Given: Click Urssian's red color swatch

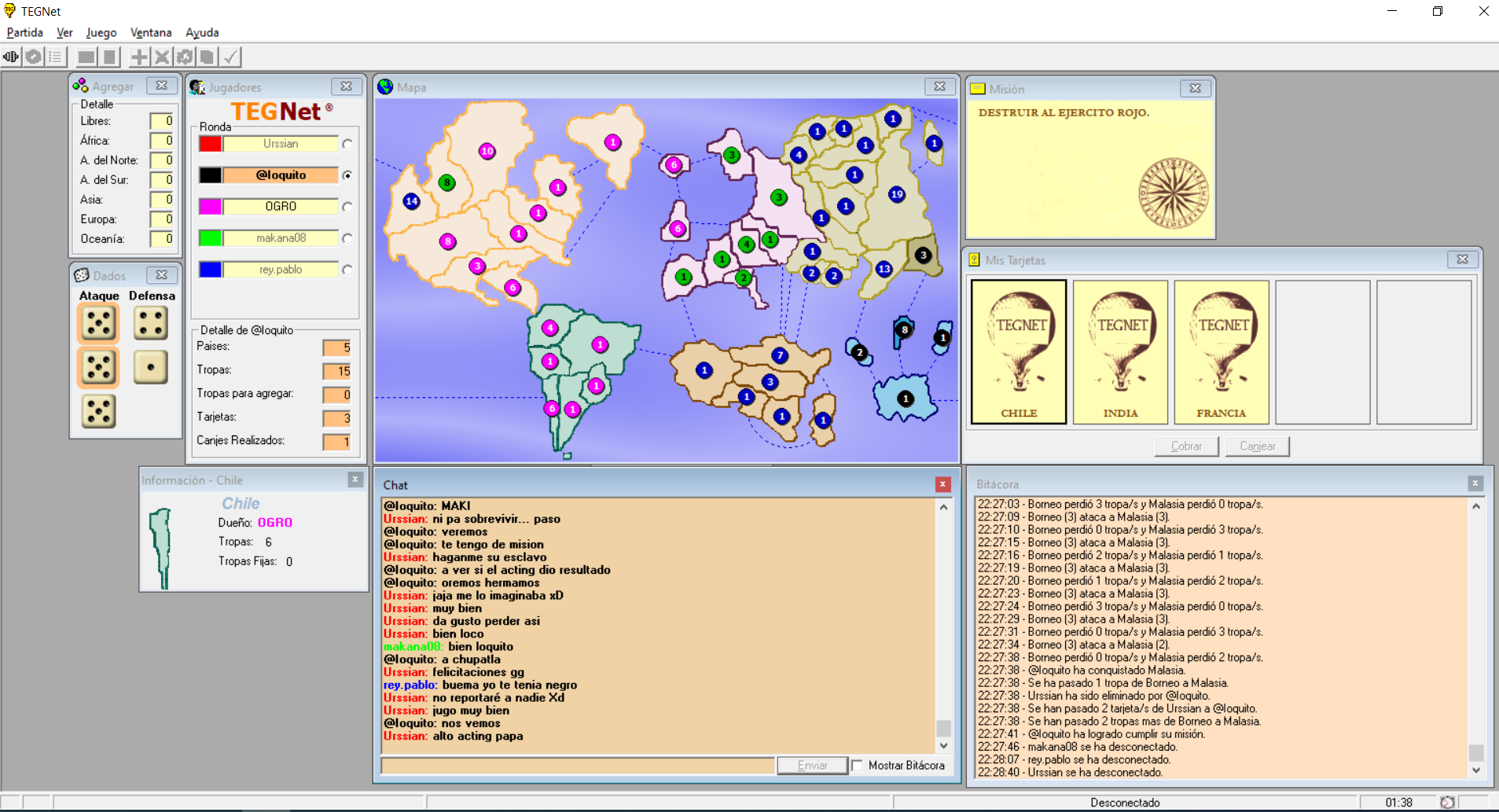Looking at the screenshot, I should tap(210, 144).
